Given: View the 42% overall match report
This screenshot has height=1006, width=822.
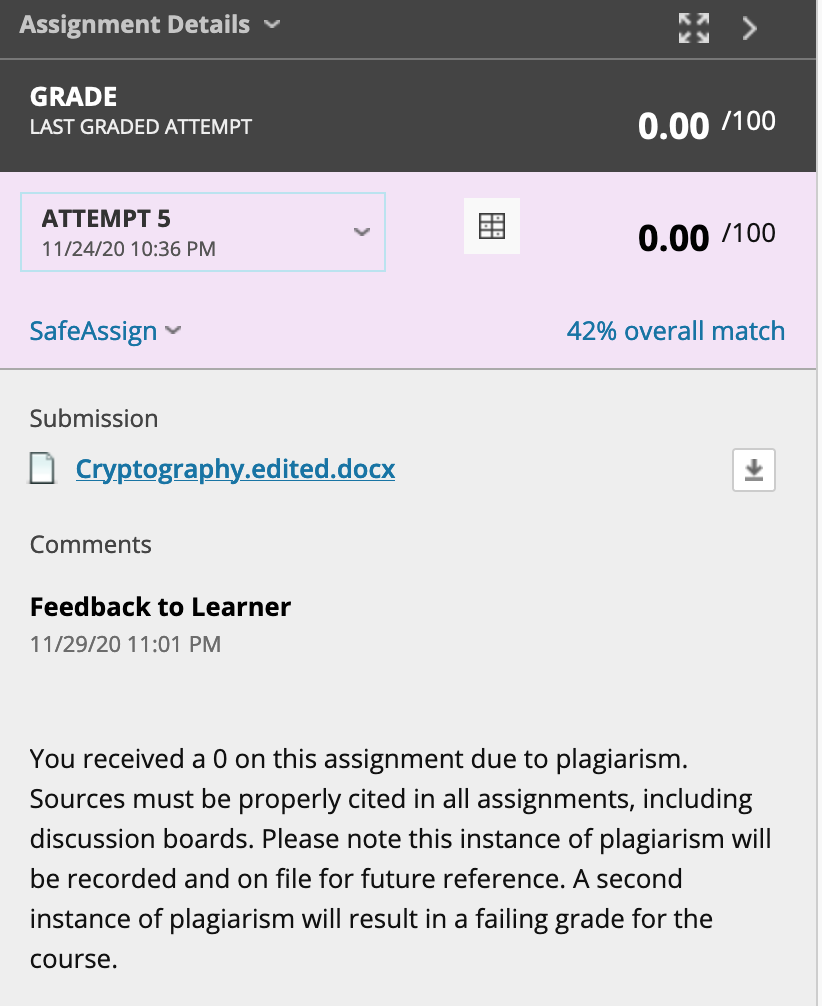Looking at the screenshot, I should tap(676, 331).
